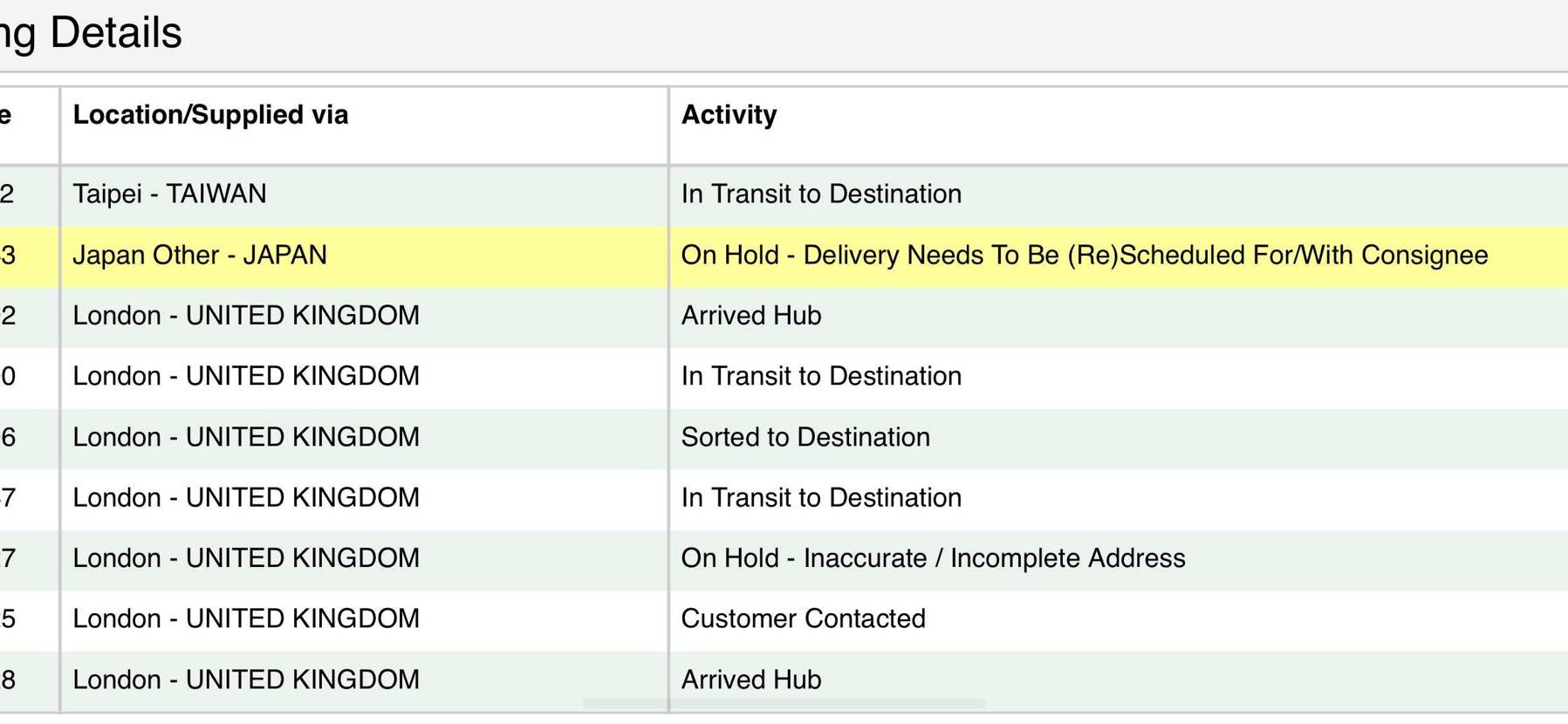Image resolution: width=1568 pixels, height=724 pixels.
Task: Click the highlighted On Hold Delivery Rescheduled activity
Action: point(1084,256)
